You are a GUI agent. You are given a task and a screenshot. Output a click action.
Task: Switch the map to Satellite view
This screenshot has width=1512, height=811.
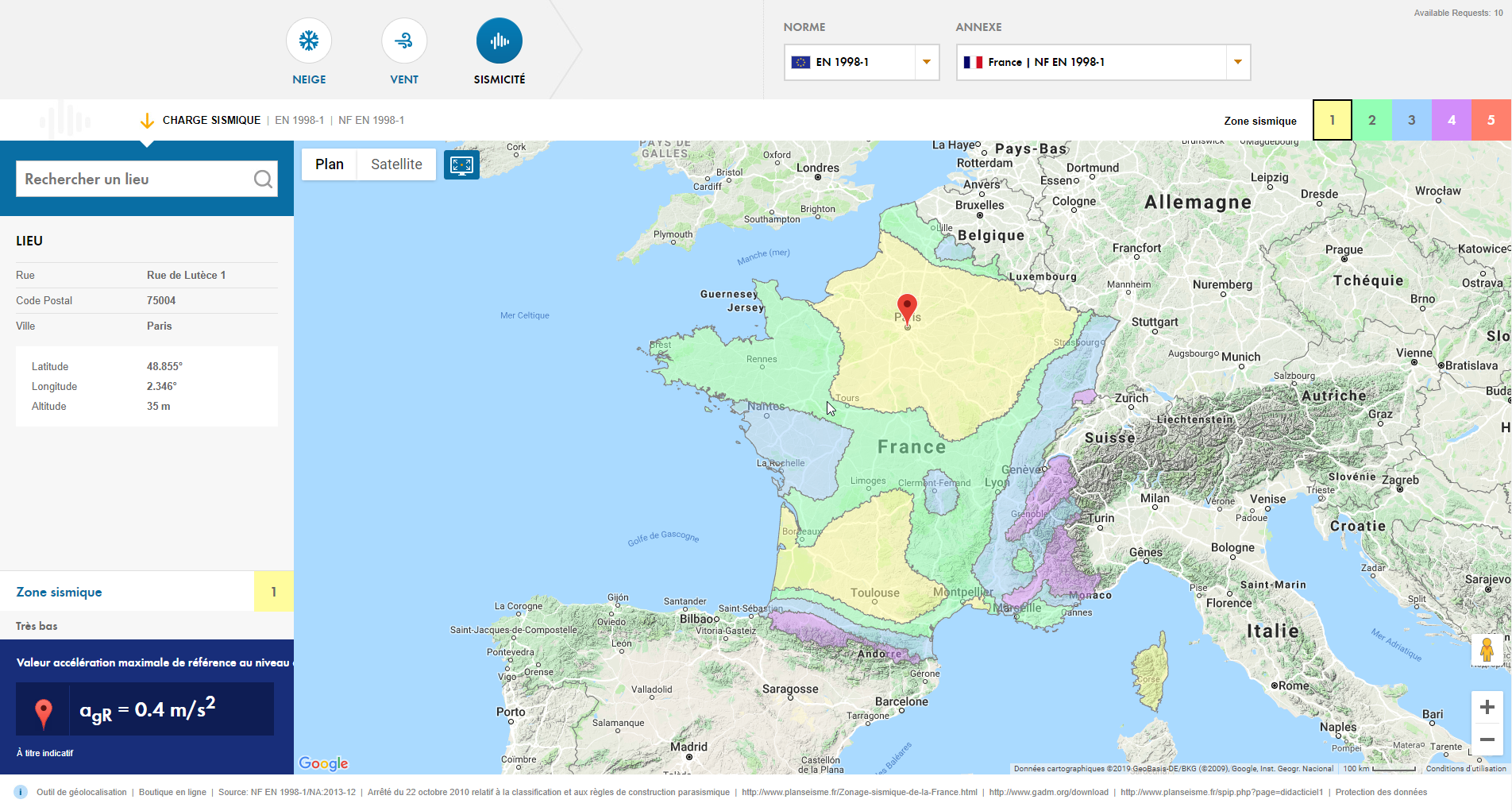[395, 164]
